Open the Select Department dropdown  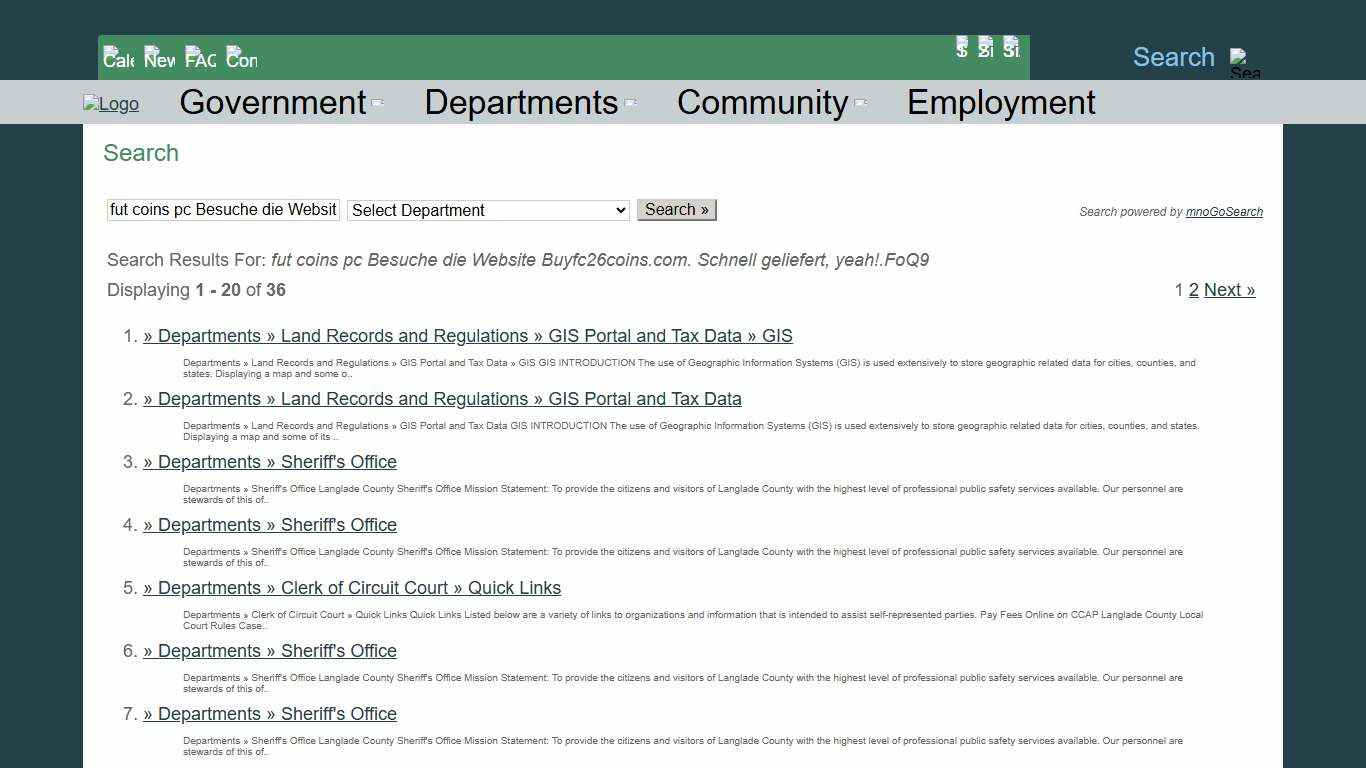coord(487,210)
